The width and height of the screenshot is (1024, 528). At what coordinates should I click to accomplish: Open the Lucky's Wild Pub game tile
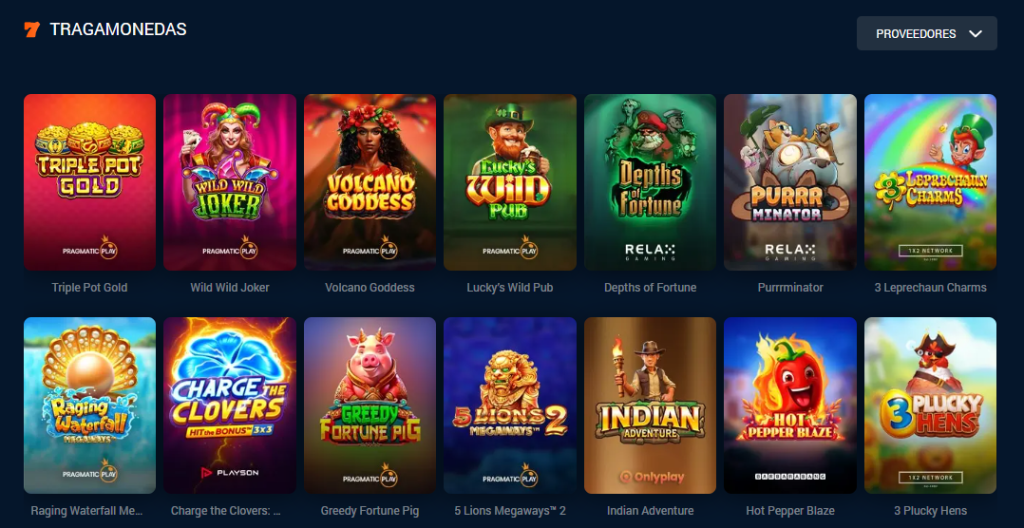pyautogui.click(x=510, y=182)
